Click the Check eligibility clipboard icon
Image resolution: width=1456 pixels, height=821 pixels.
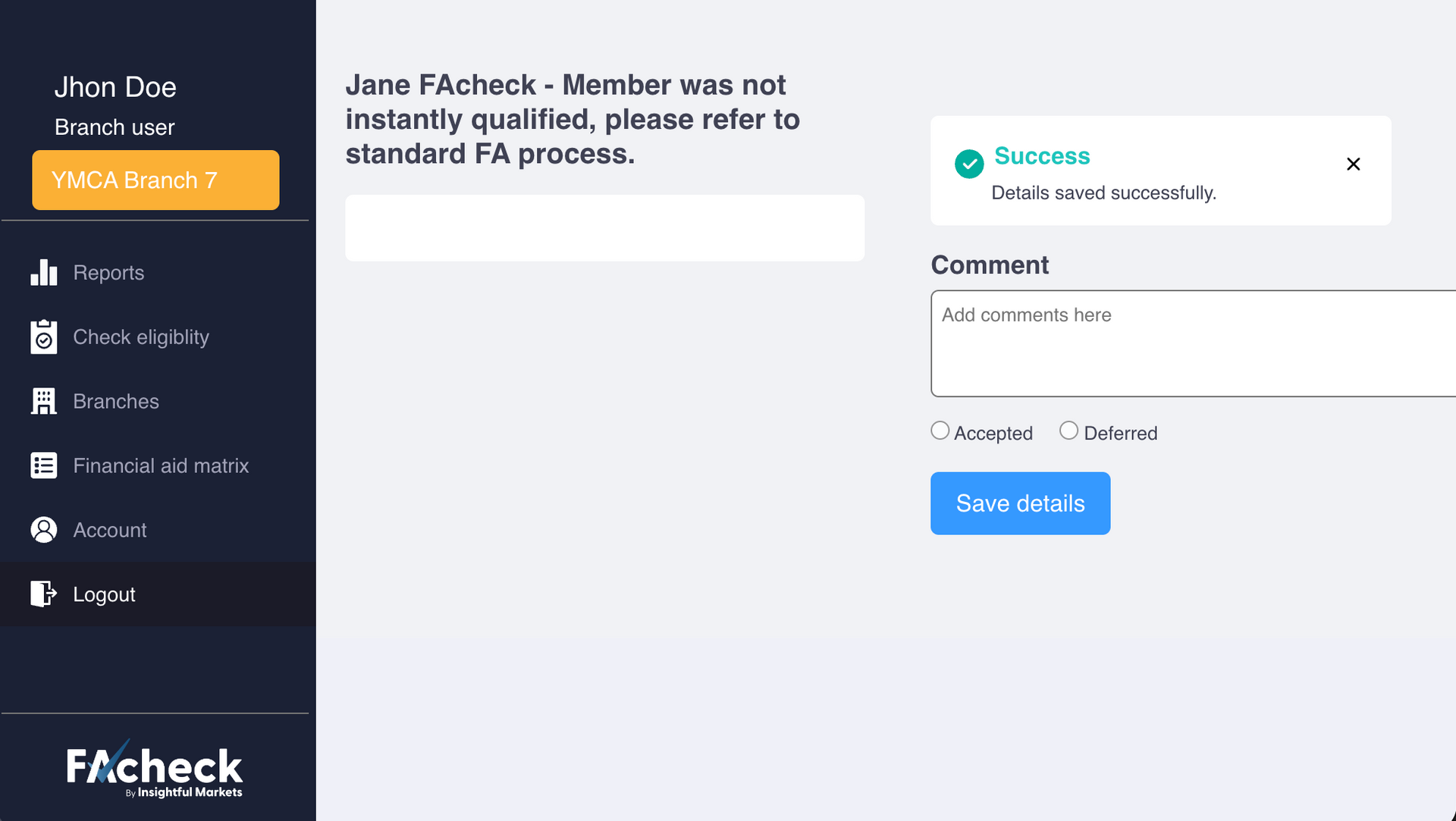pos(44,337)
